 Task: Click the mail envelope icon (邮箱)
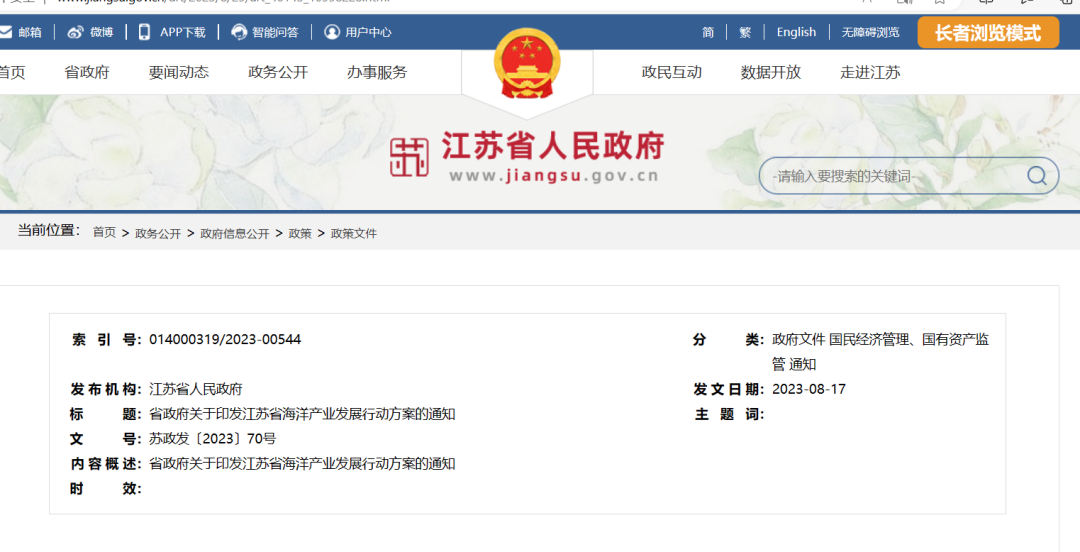click(6, 32)
